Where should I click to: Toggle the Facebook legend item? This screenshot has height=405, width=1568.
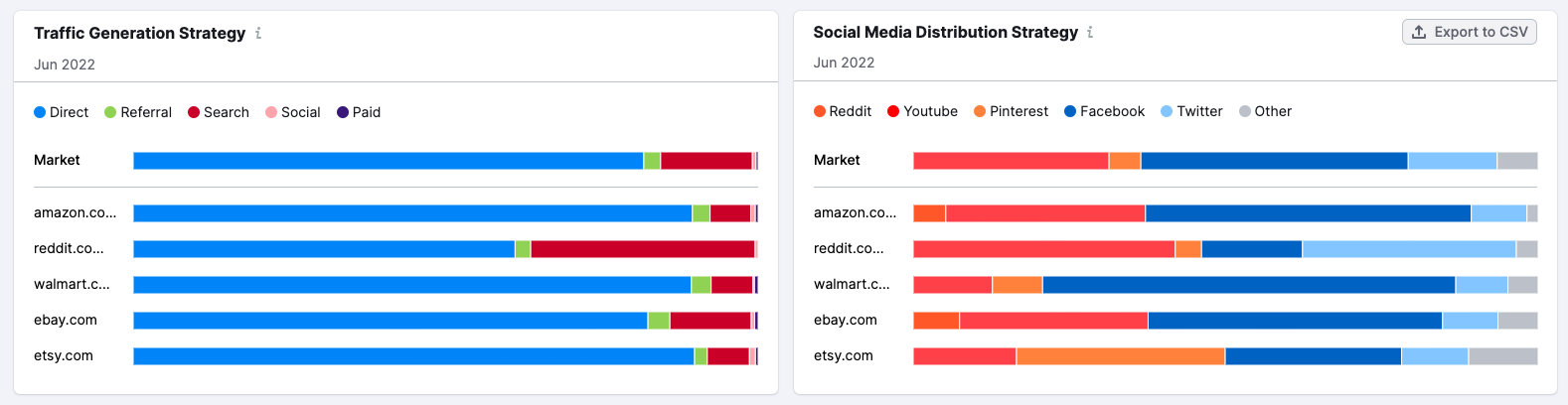pyautogui.click(x=1104, y=111)
